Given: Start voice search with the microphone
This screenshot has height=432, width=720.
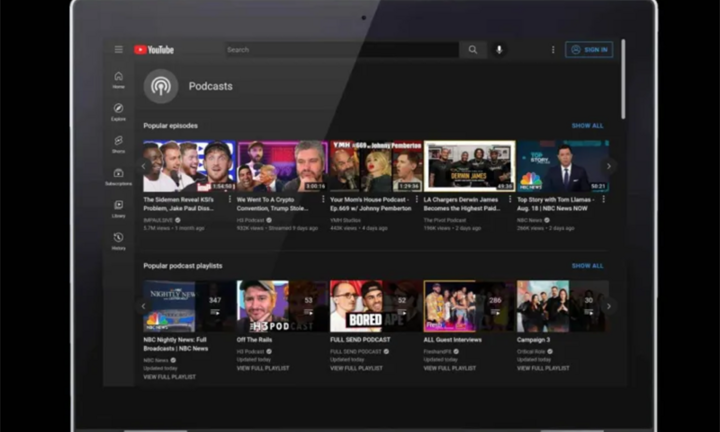Looking at the screenshot, I should coord(499,50).
